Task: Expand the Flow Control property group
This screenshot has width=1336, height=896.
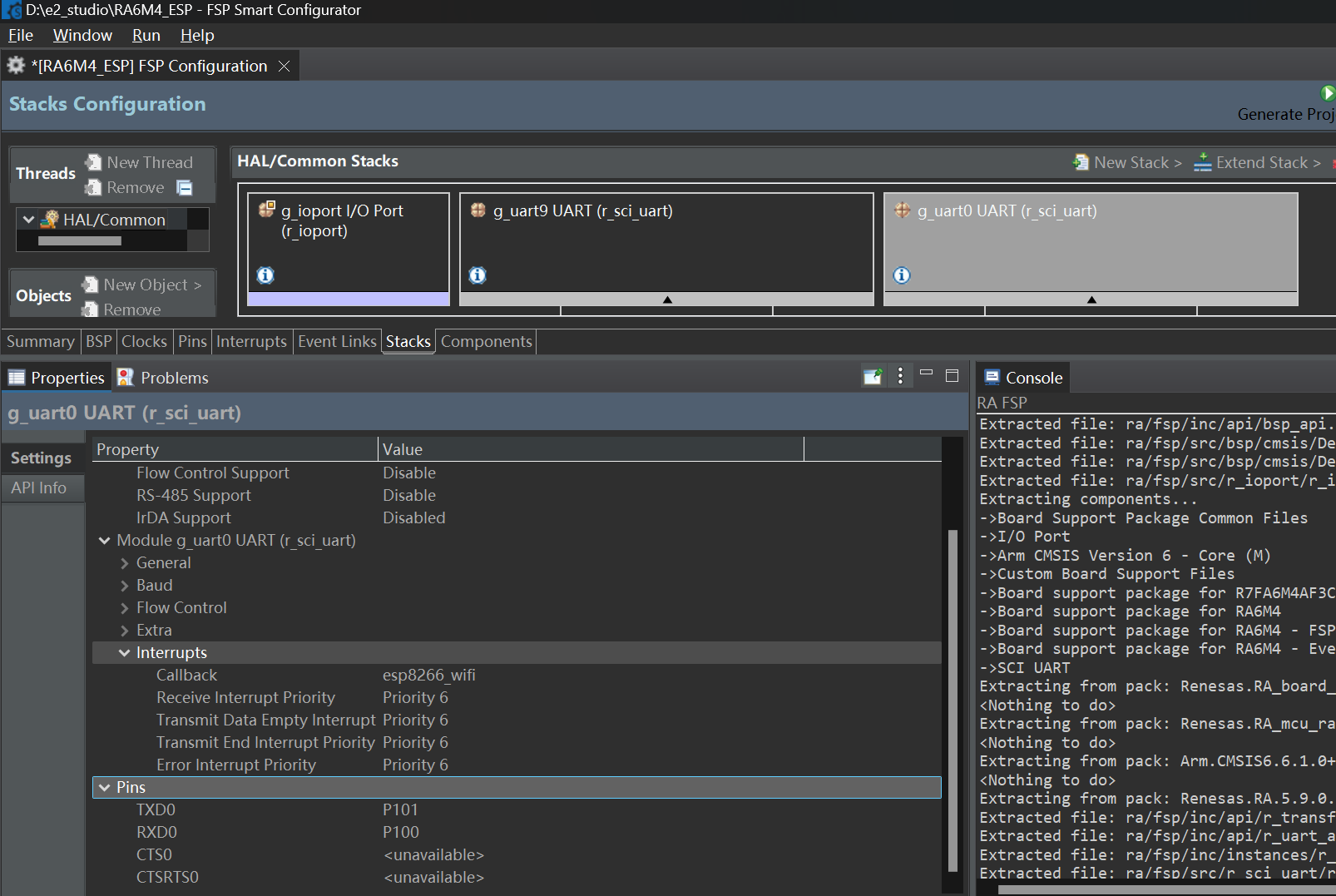Action: [125, 608]
